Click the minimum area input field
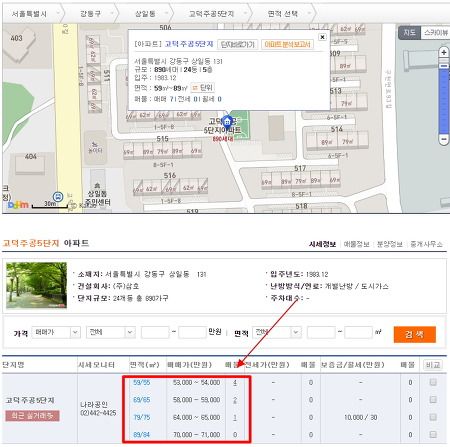 (321, 332)
